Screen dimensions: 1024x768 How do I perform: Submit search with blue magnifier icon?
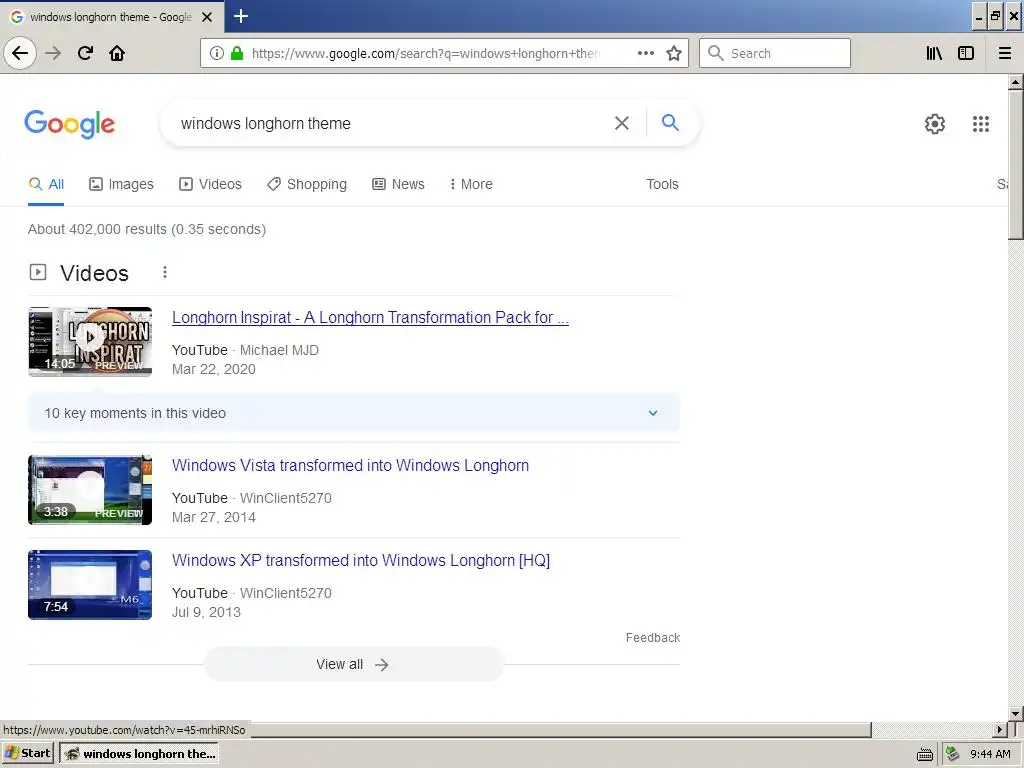pyautogui.click(x=670, y=122)
